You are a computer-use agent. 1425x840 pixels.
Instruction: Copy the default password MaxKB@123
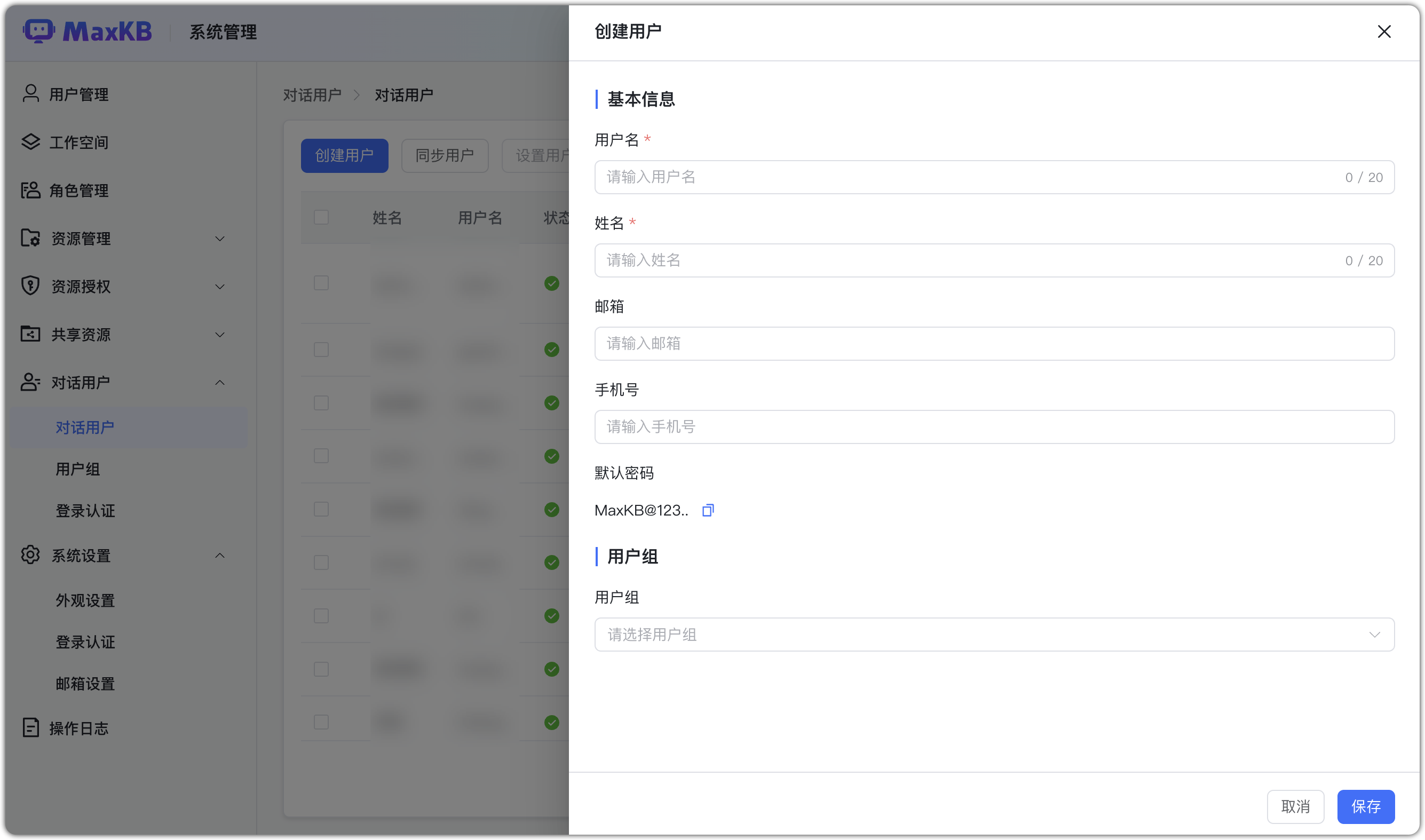(708, 510)
